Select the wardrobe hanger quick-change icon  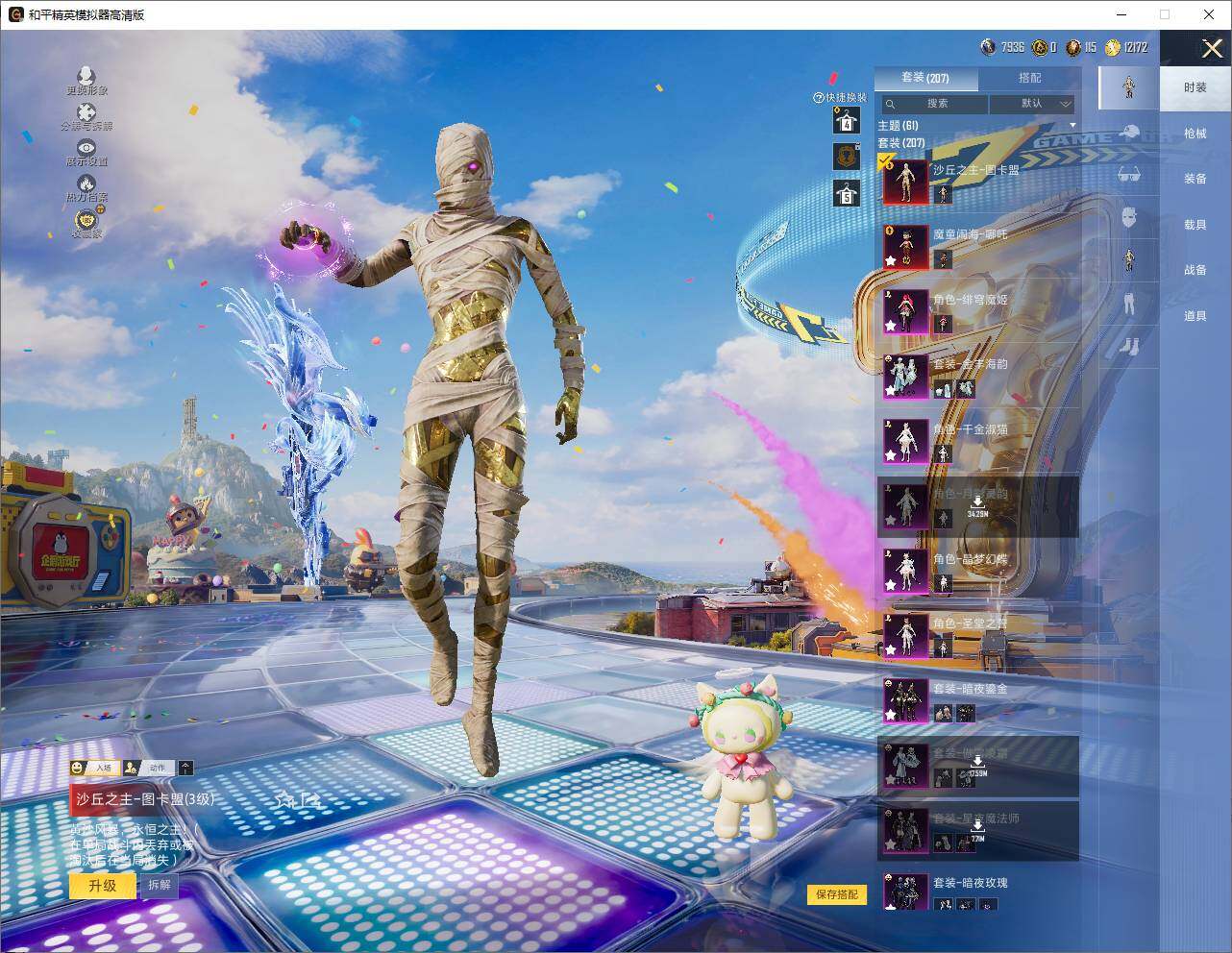847,193
